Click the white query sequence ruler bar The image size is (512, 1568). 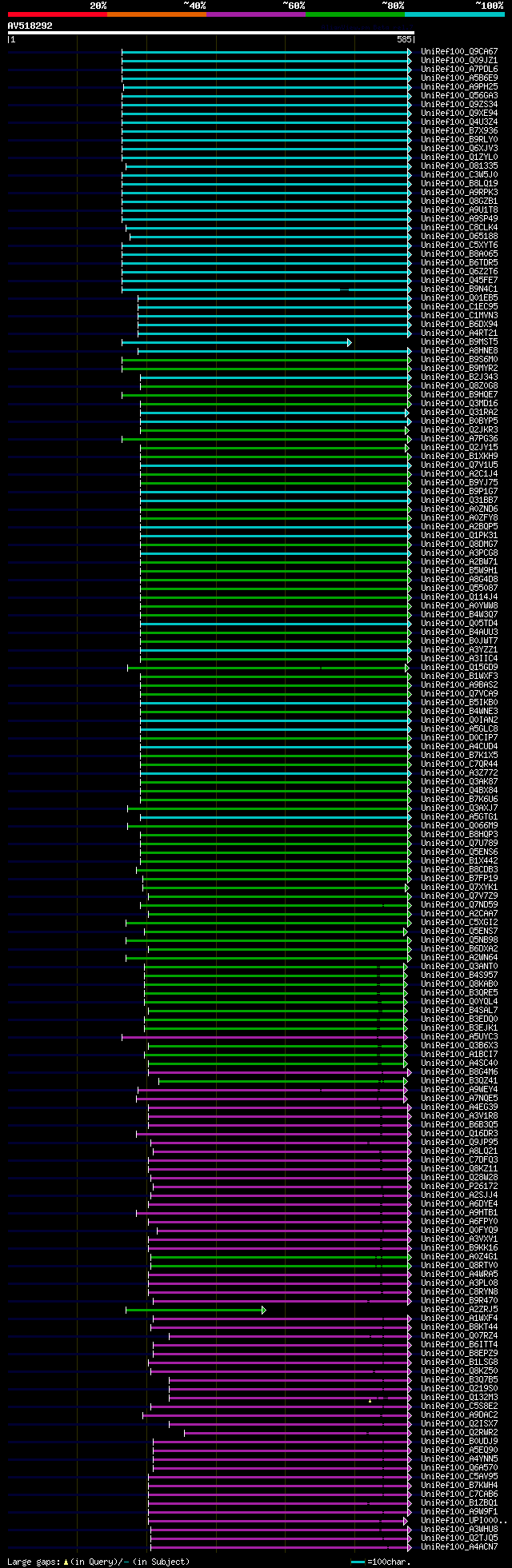[210, 33]
